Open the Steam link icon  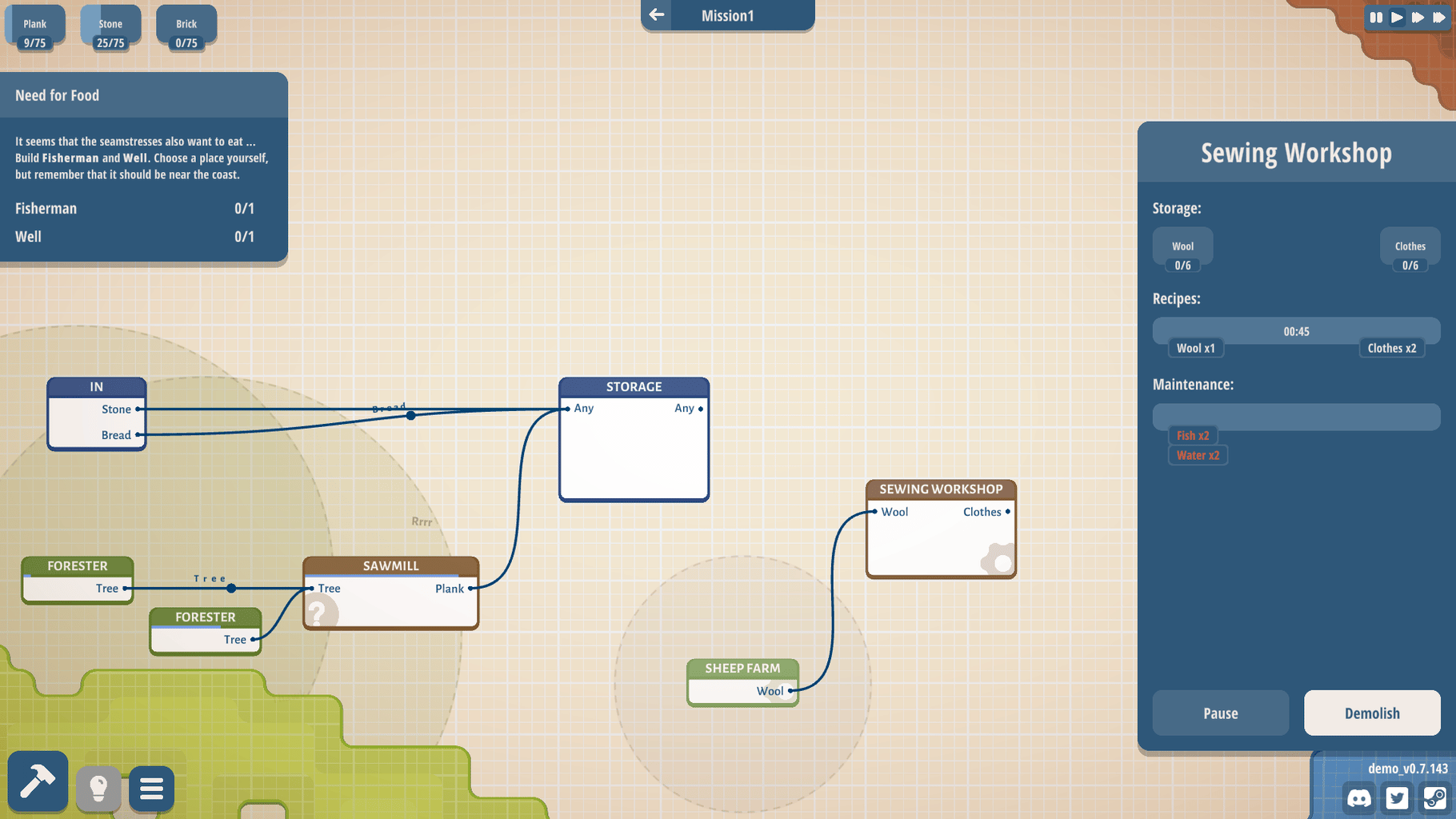[x=1434, y=798]
